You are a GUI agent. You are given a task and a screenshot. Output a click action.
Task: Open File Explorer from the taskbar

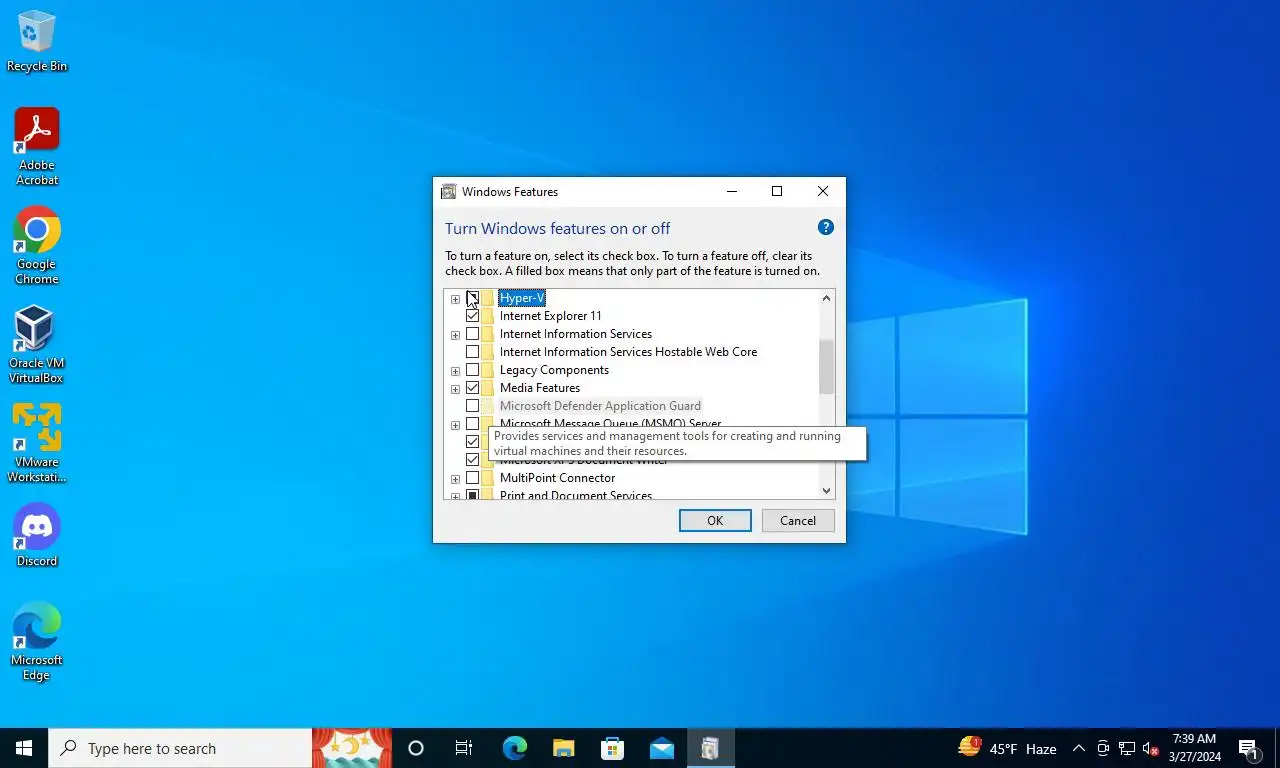(x=564, y=748)
